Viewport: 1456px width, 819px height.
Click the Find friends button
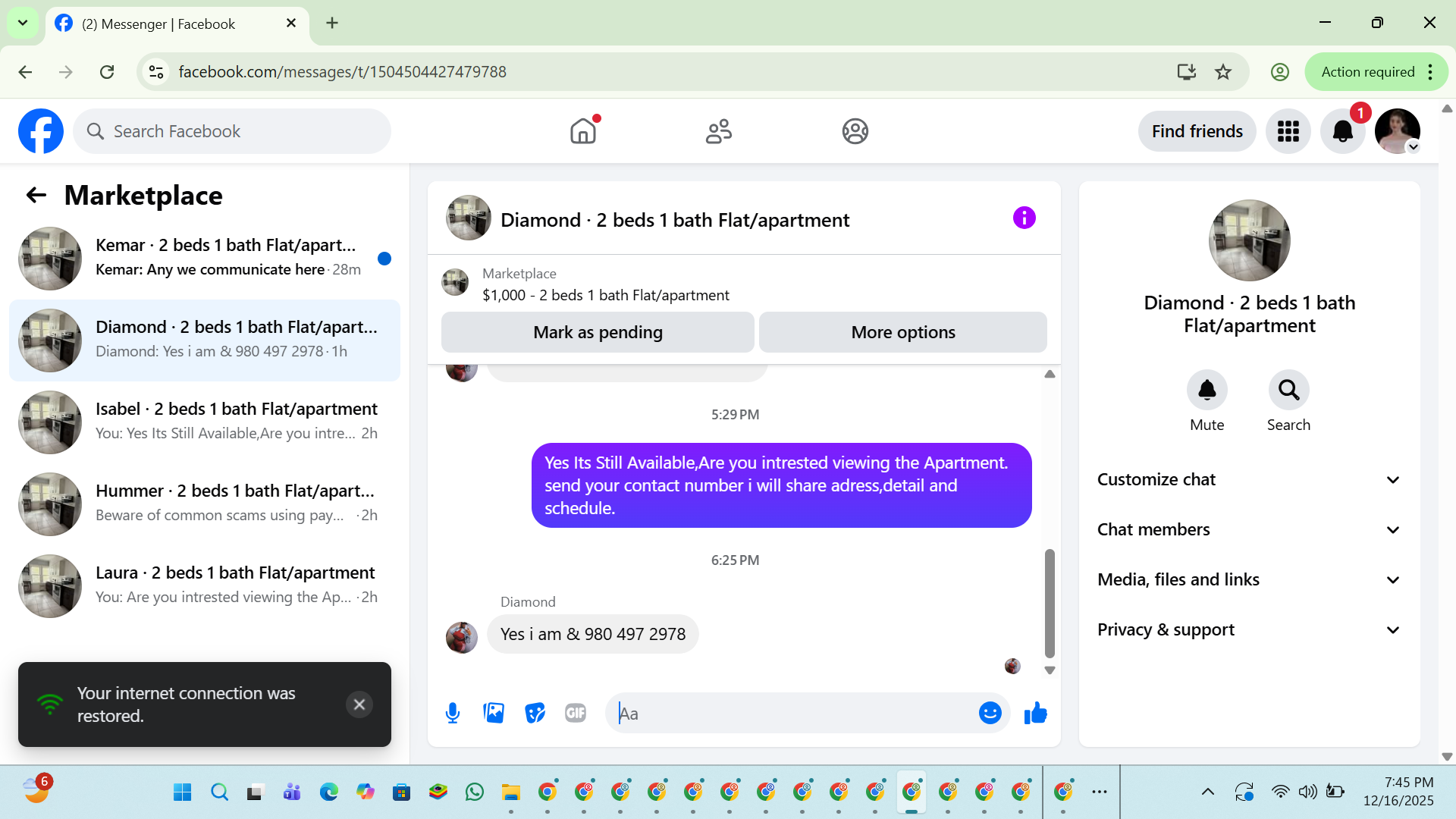coord(1197,131)
